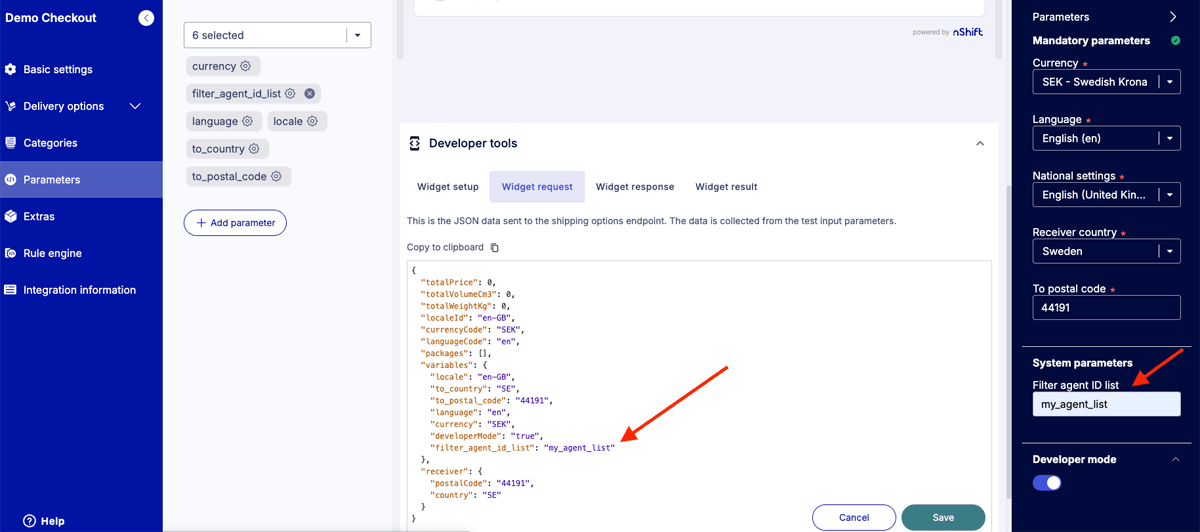Click the gear icon on locale chip
Viewport: 1200px width, 532px height.
coord(313,121)
